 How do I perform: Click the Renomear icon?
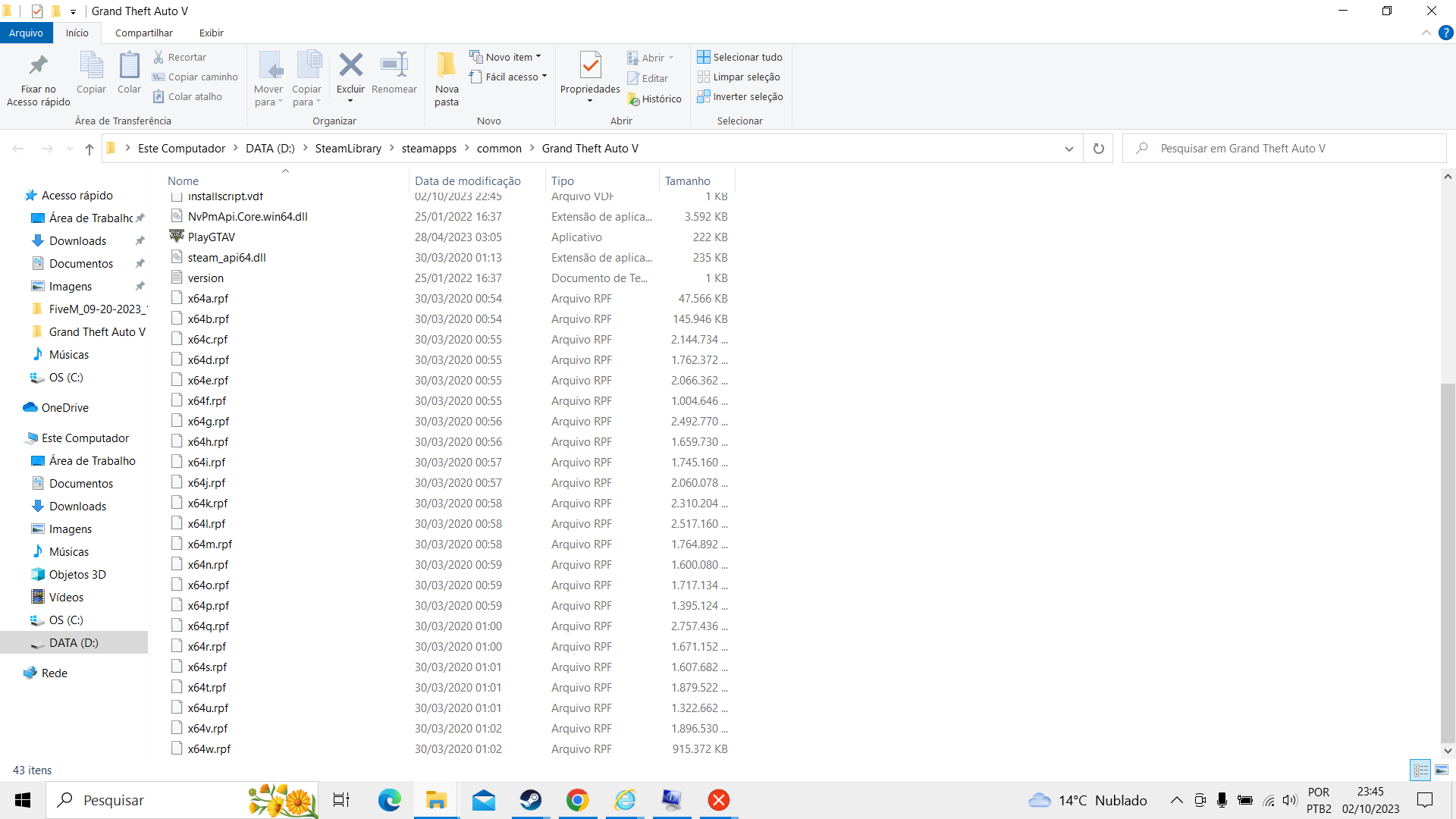point(394,65)
